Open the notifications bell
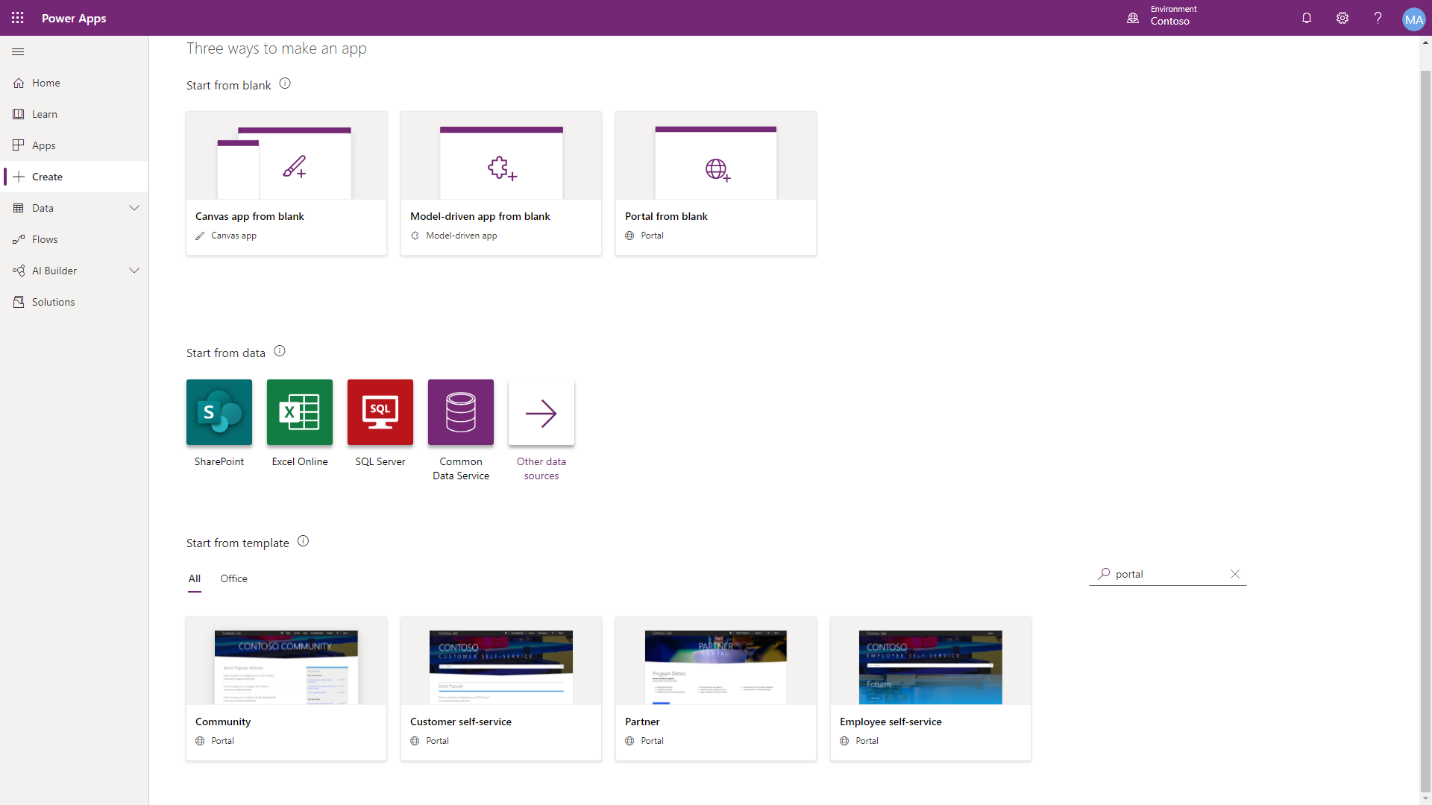1432x805 pixels. (x=1306, y=18)
